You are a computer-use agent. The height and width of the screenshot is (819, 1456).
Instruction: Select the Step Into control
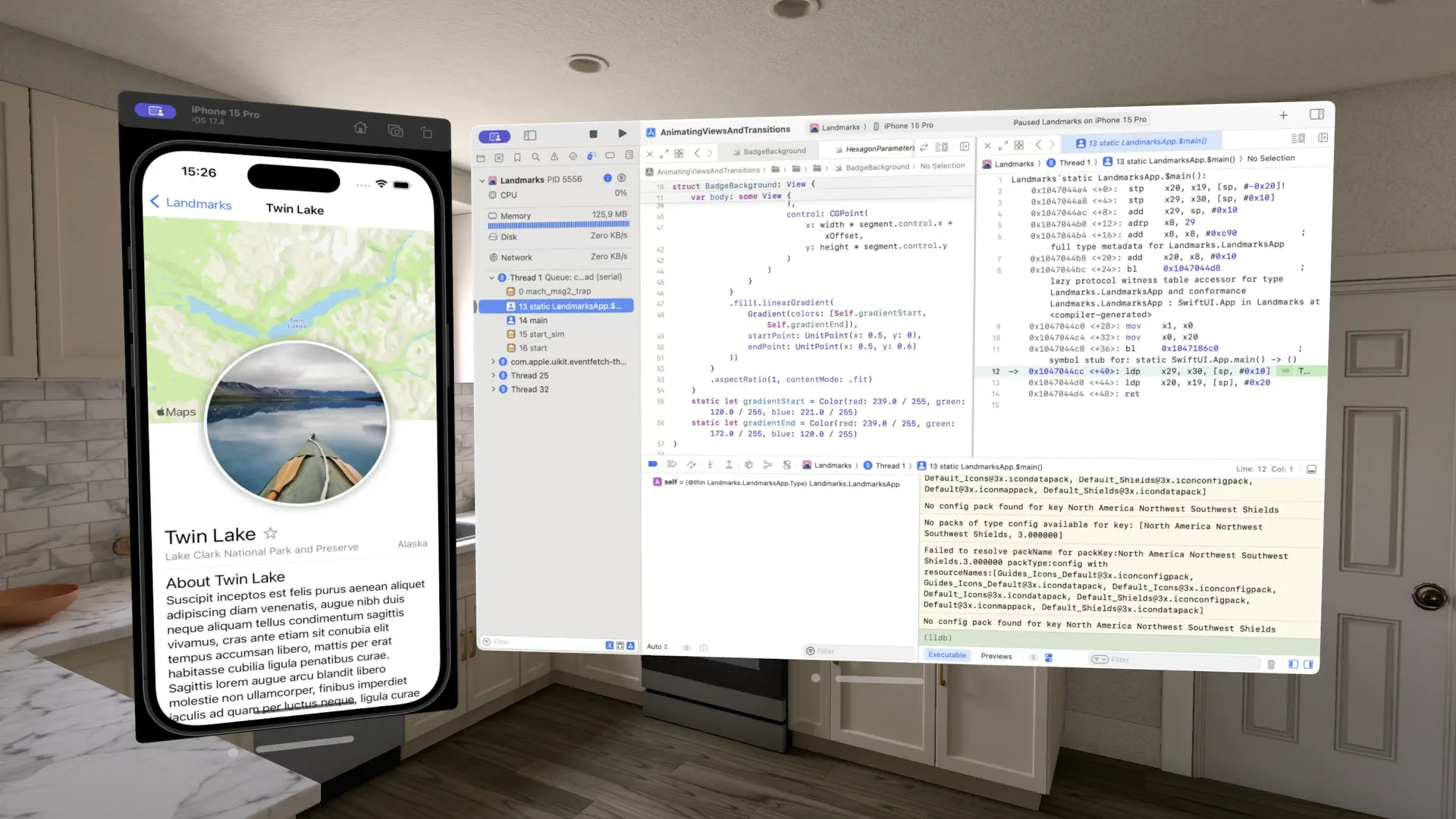(710, 463)
